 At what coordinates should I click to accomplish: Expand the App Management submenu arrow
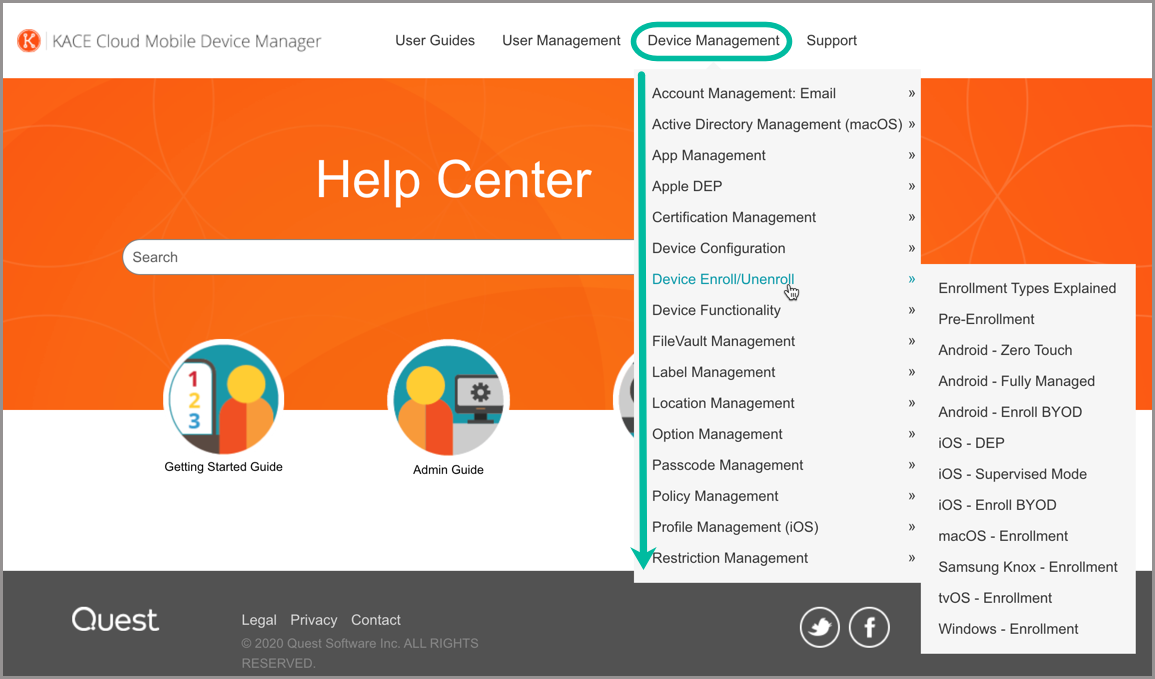[911, 156]
